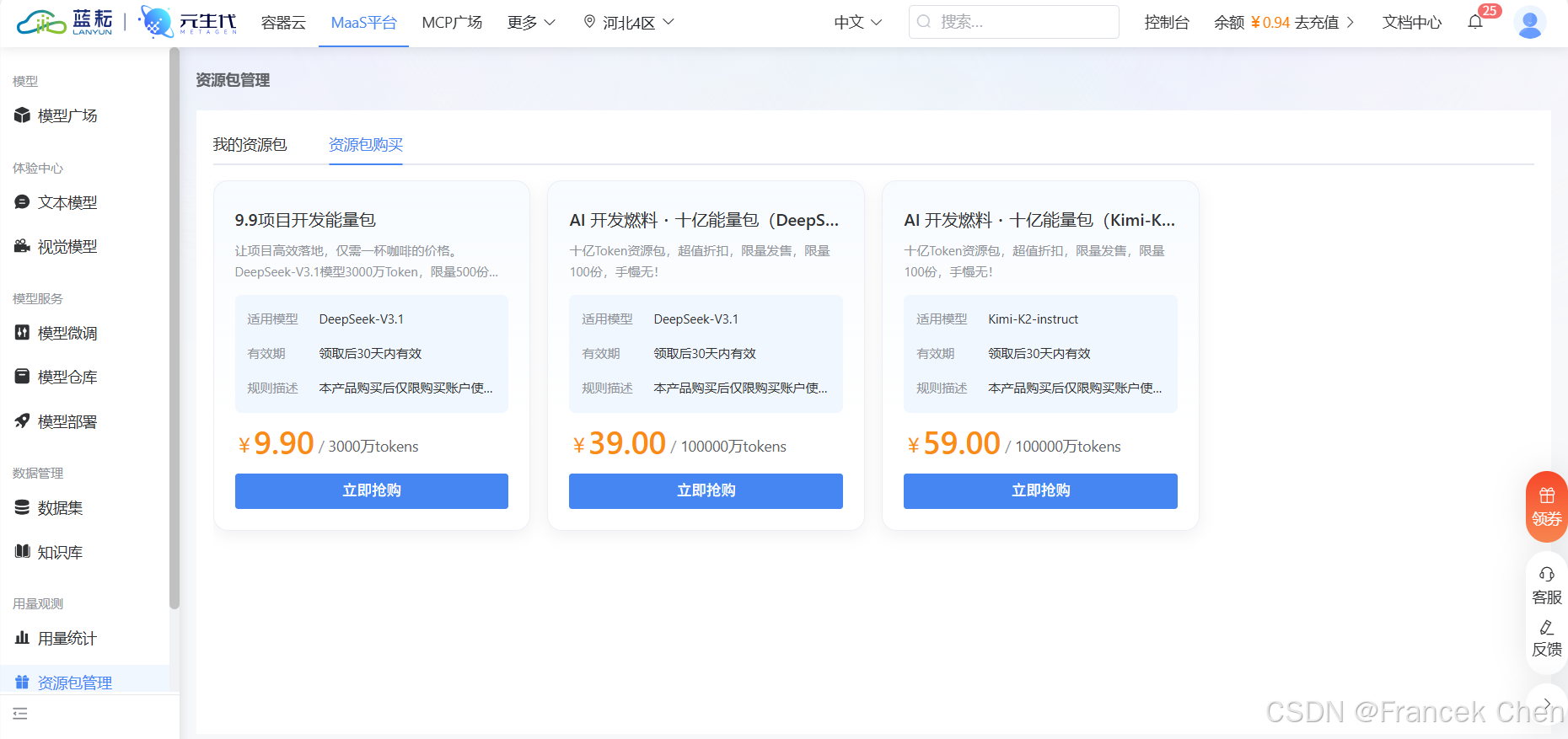
Task: Click 立即抢购 for the DeepSeek 十亿能量包
Action: coord(706,490)
